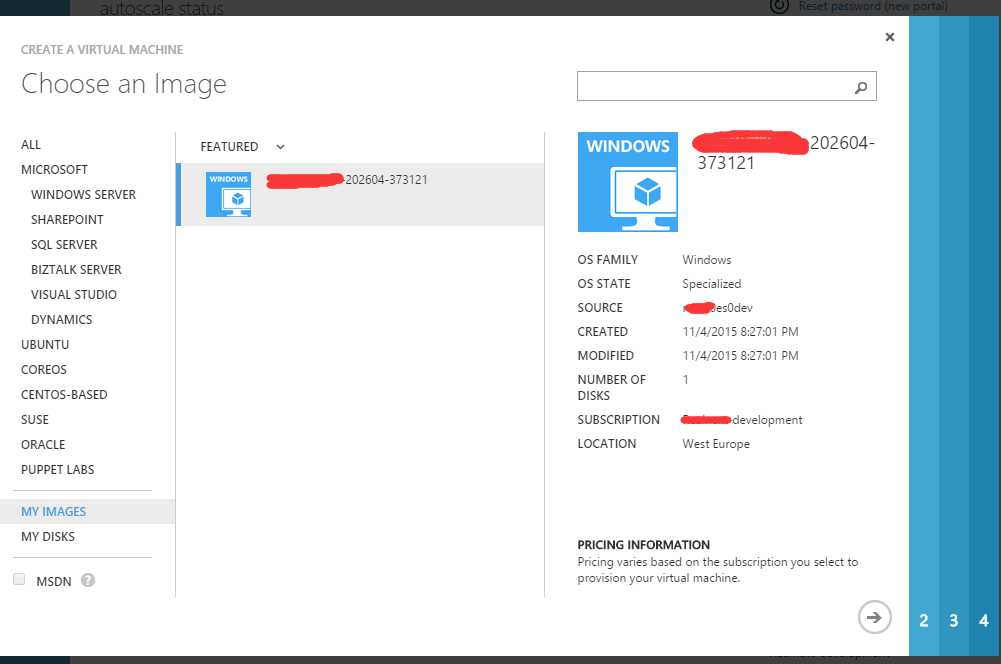Click the large Windows image tile in details
The height and width of the screenshot is (664, 1001).
coord(628,181)
